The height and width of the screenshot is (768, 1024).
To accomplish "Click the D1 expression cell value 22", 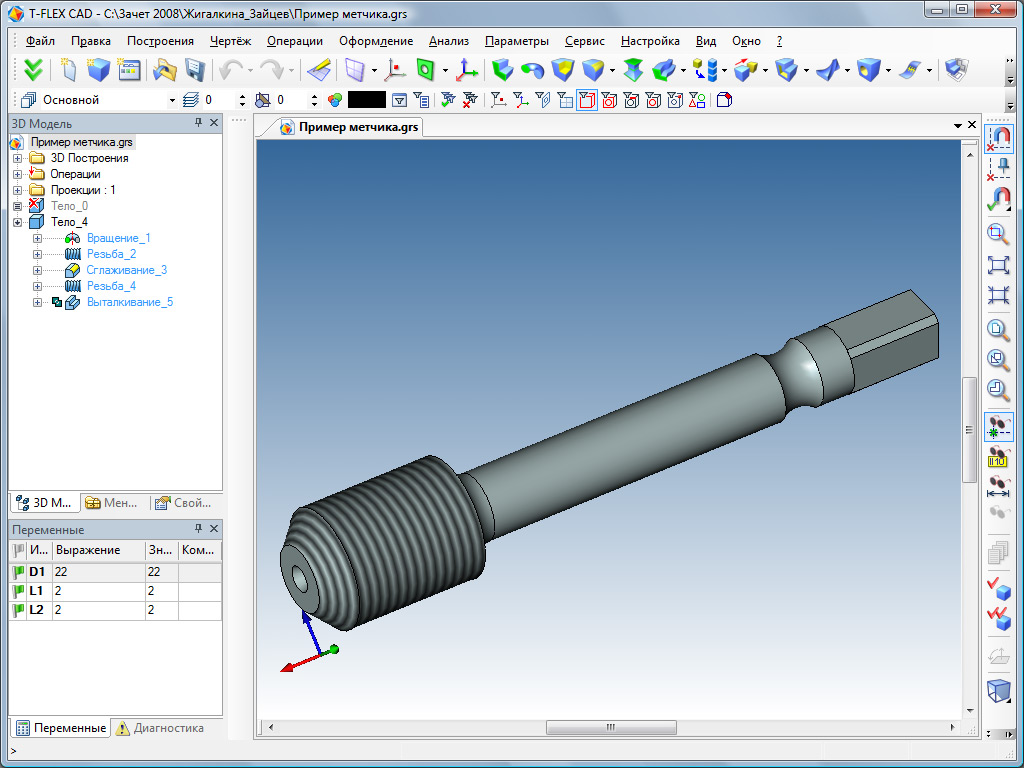I will click(98, 571).
